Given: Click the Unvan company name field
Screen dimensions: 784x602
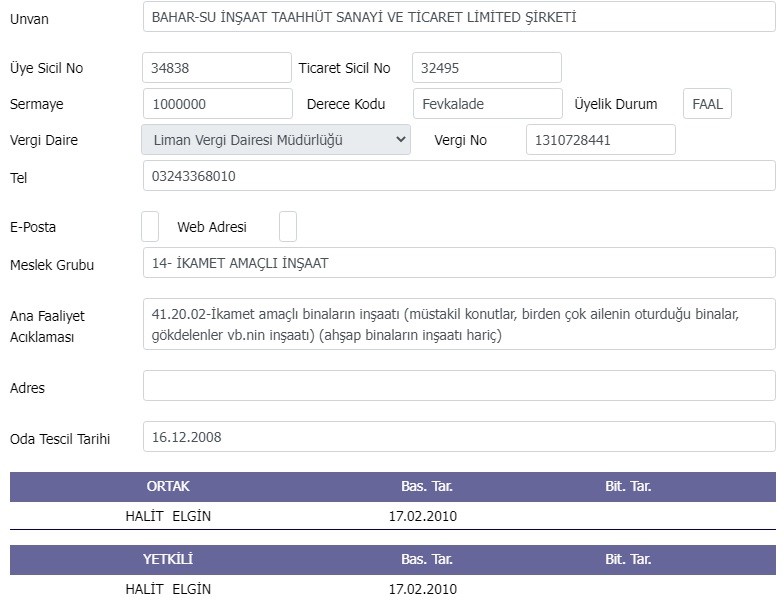Looking at the screenshot, I should pos(459,17).
